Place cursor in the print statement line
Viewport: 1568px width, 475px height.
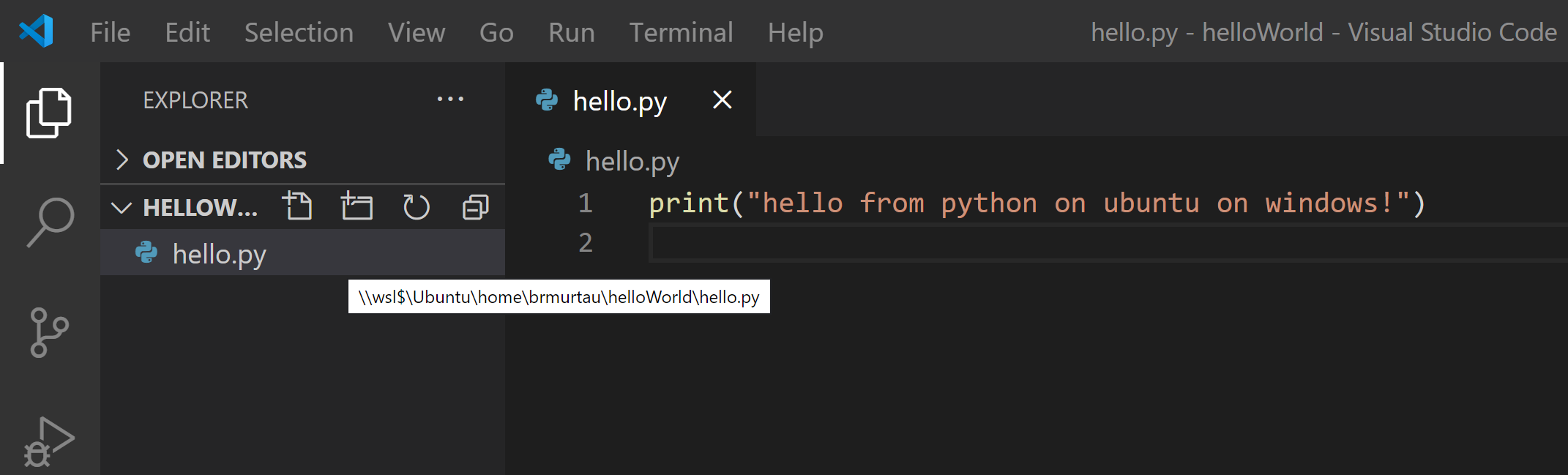pos(1037,203)
